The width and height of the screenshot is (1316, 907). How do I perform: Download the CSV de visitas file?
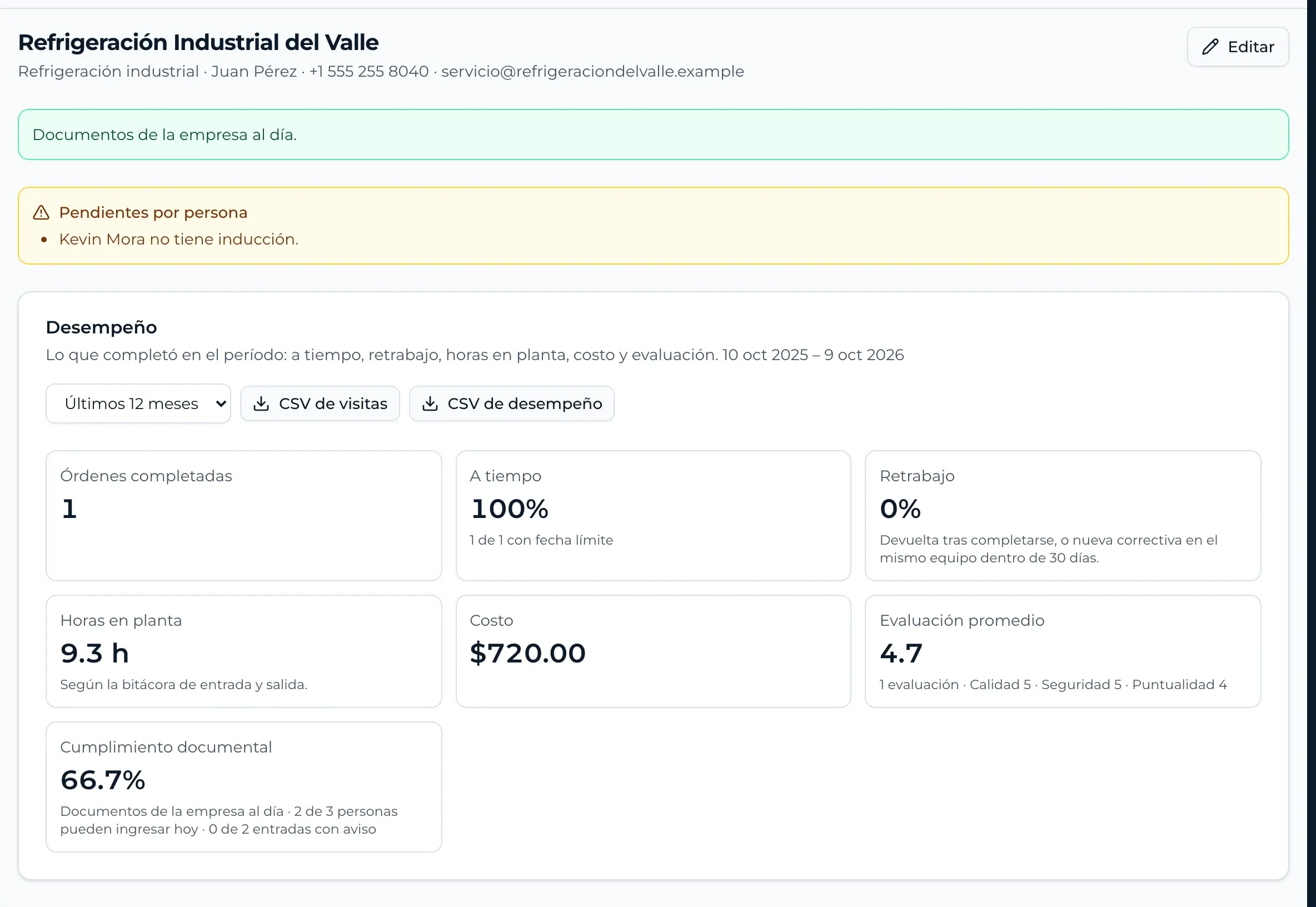pos(320,403)
